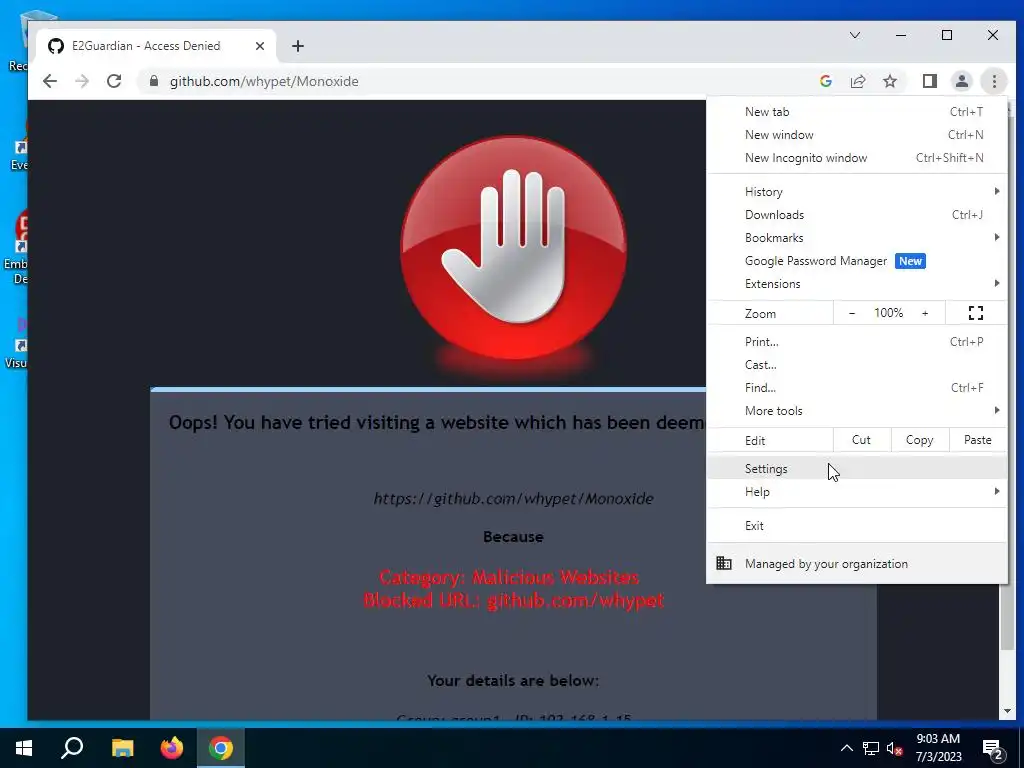Select Cast... from the menu
This screenshot has width=1024, height=768.
click(857, 364)
